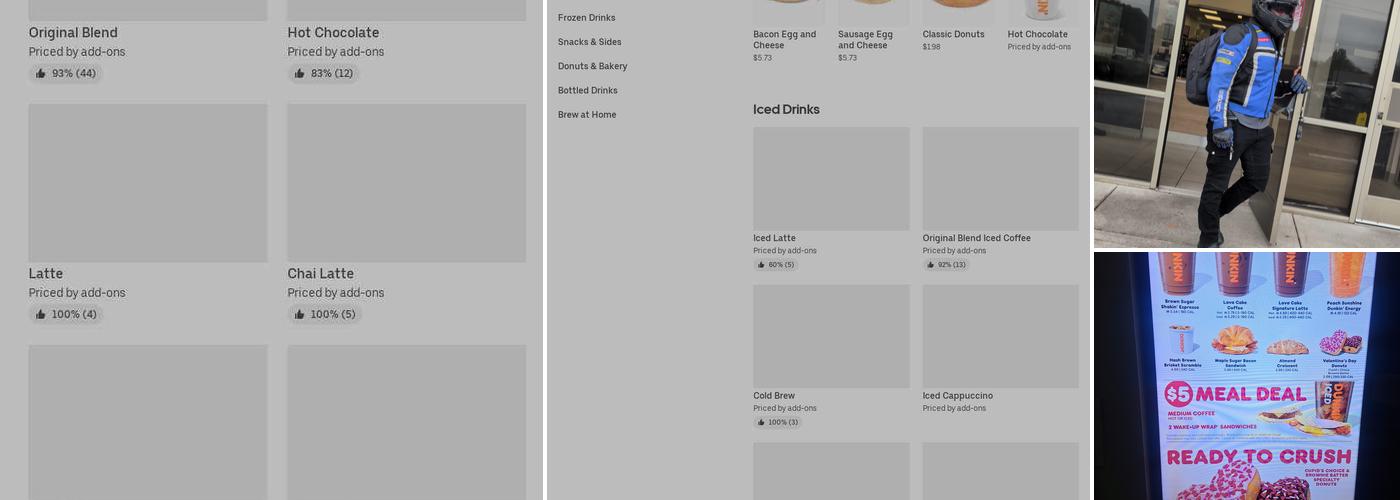
Task: Open the Bacon Egg and Cheese item
Action: coord(784,39)
